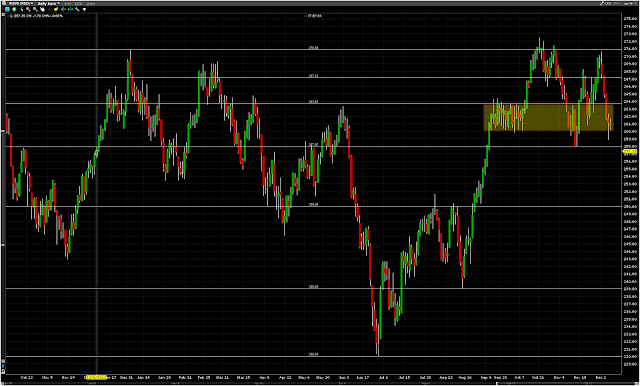Click the 270.00 price axis label

[630, 56]
